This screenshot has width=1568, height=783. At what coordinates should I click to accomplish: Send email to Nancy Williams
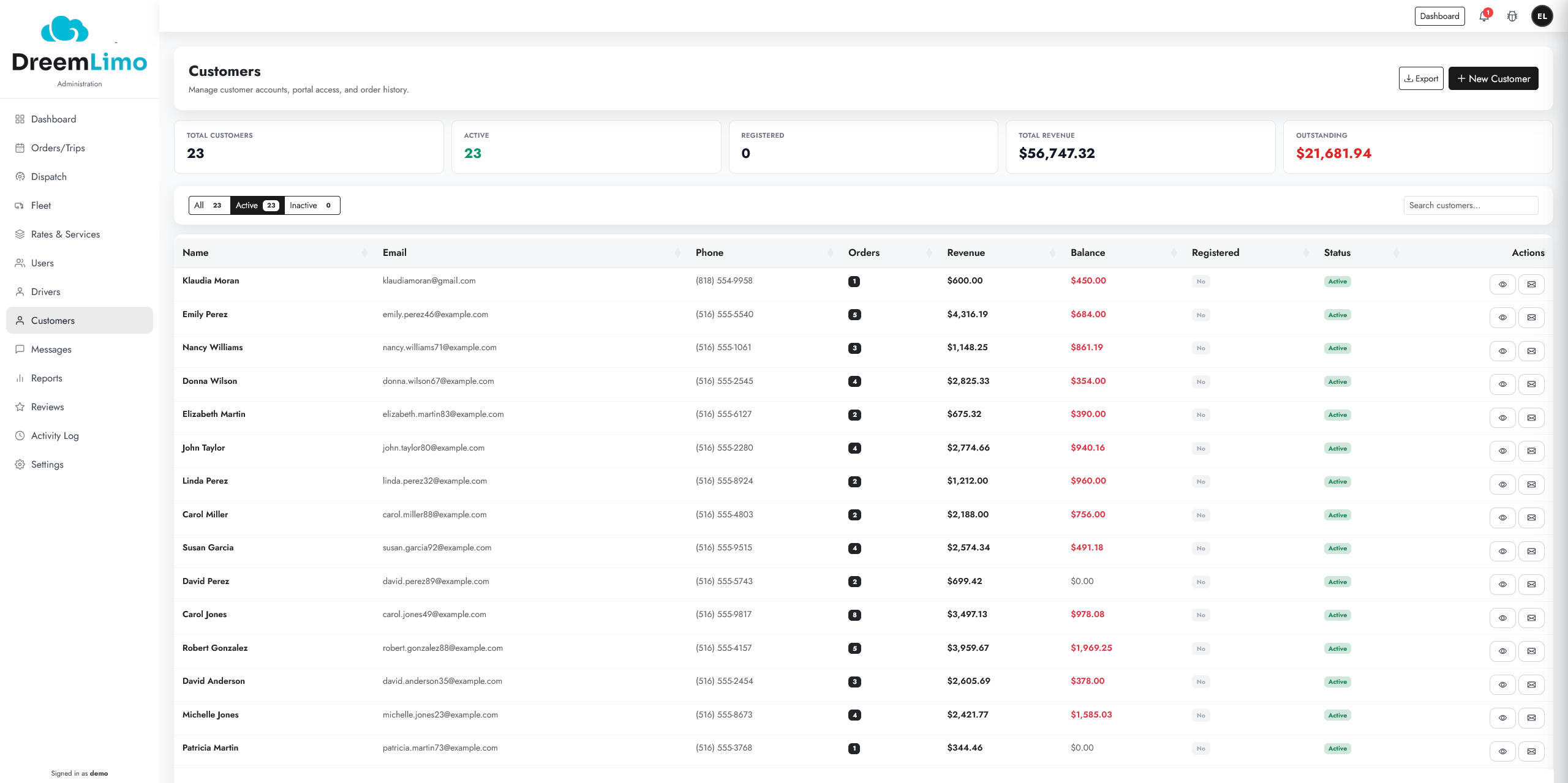point(1531,351)
